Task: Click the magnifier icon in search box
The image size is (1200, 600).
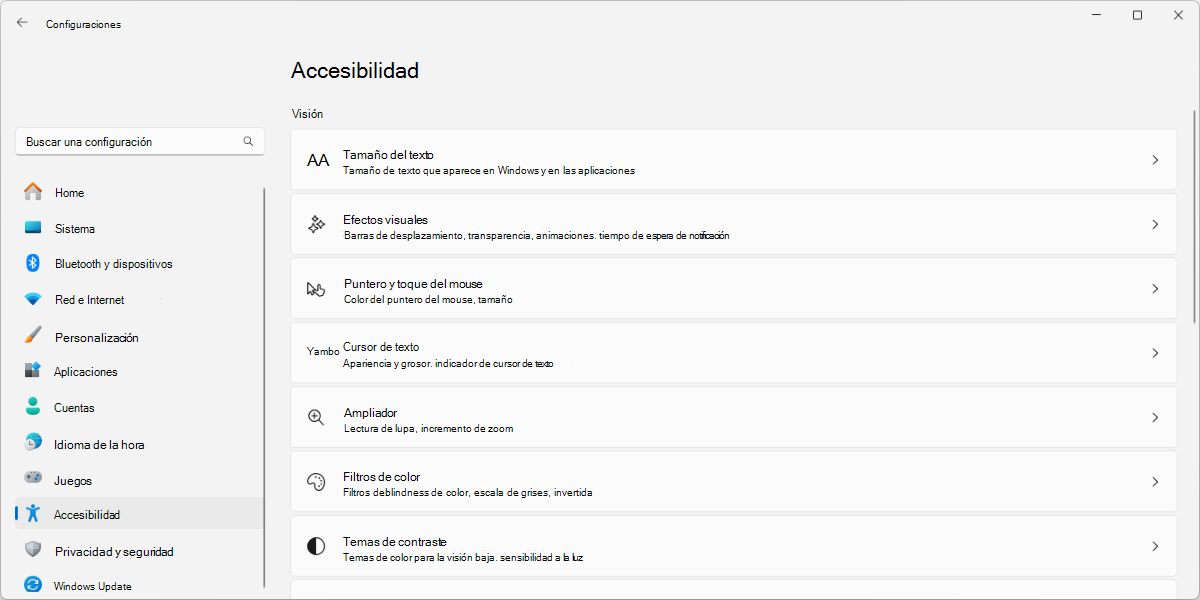Action: (x=248, y=142)
